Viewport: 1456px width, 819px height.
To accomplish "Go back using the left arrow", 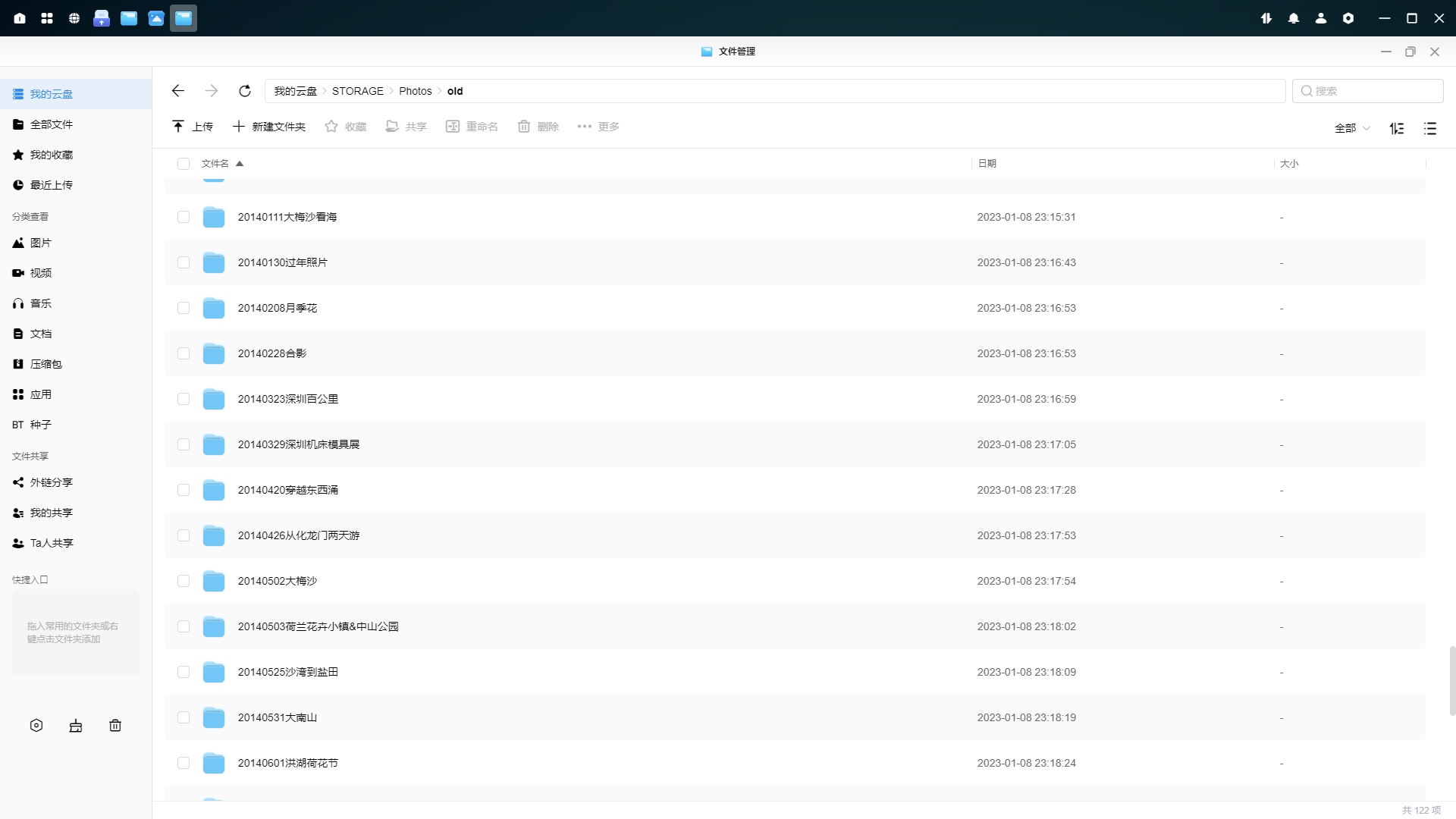I will tap(177, 91).
